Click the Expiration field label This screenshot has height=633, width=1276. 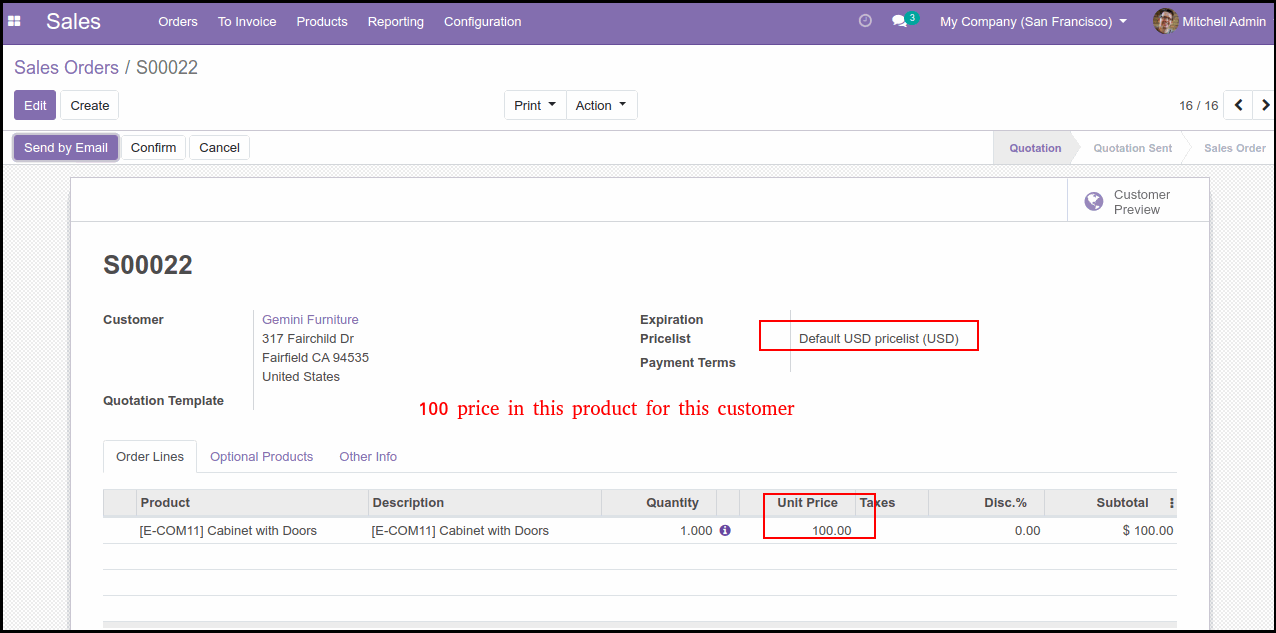point(671,319)
